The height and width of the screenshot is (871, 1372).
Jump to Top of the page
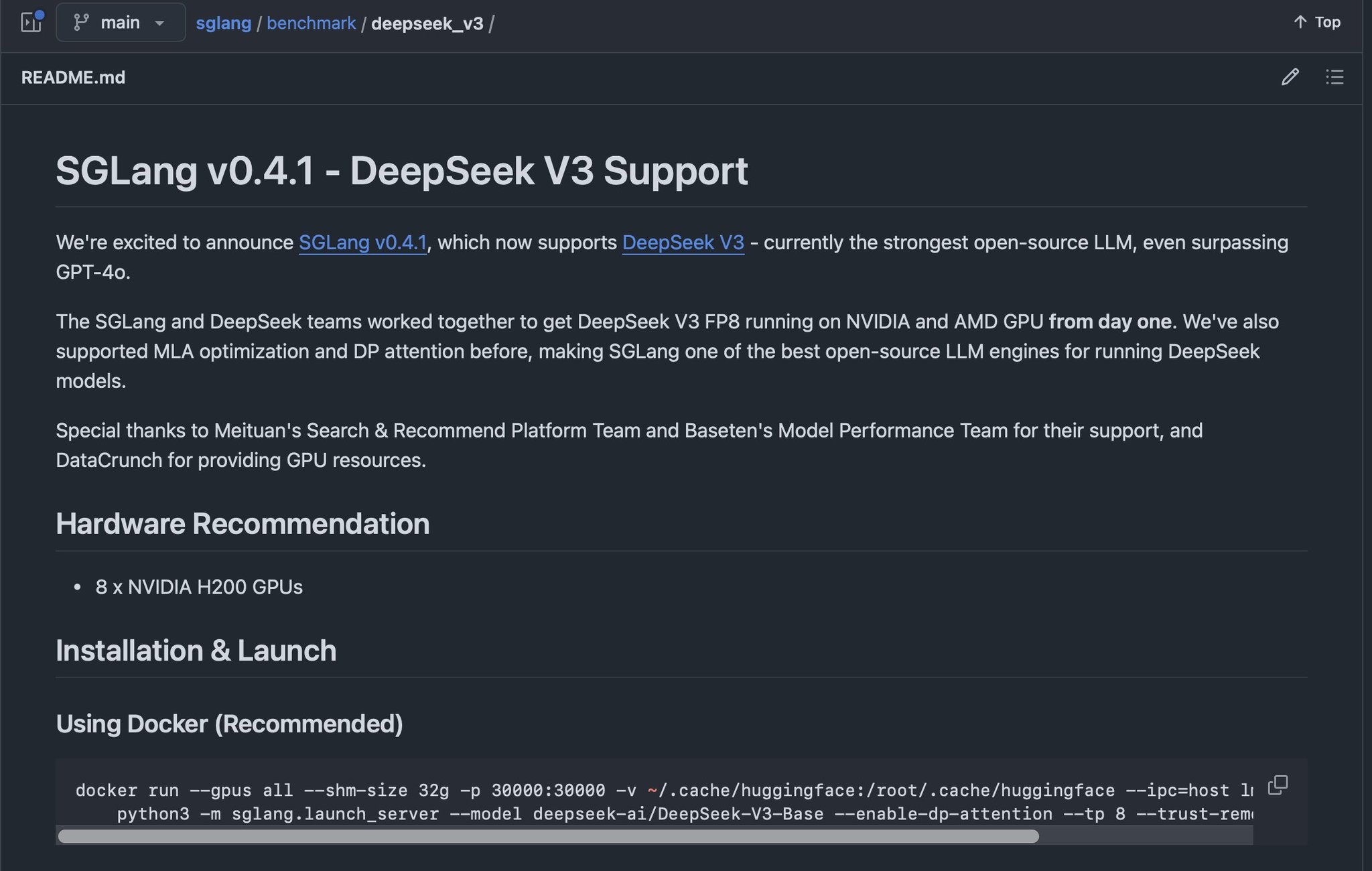pos(1317,22)
